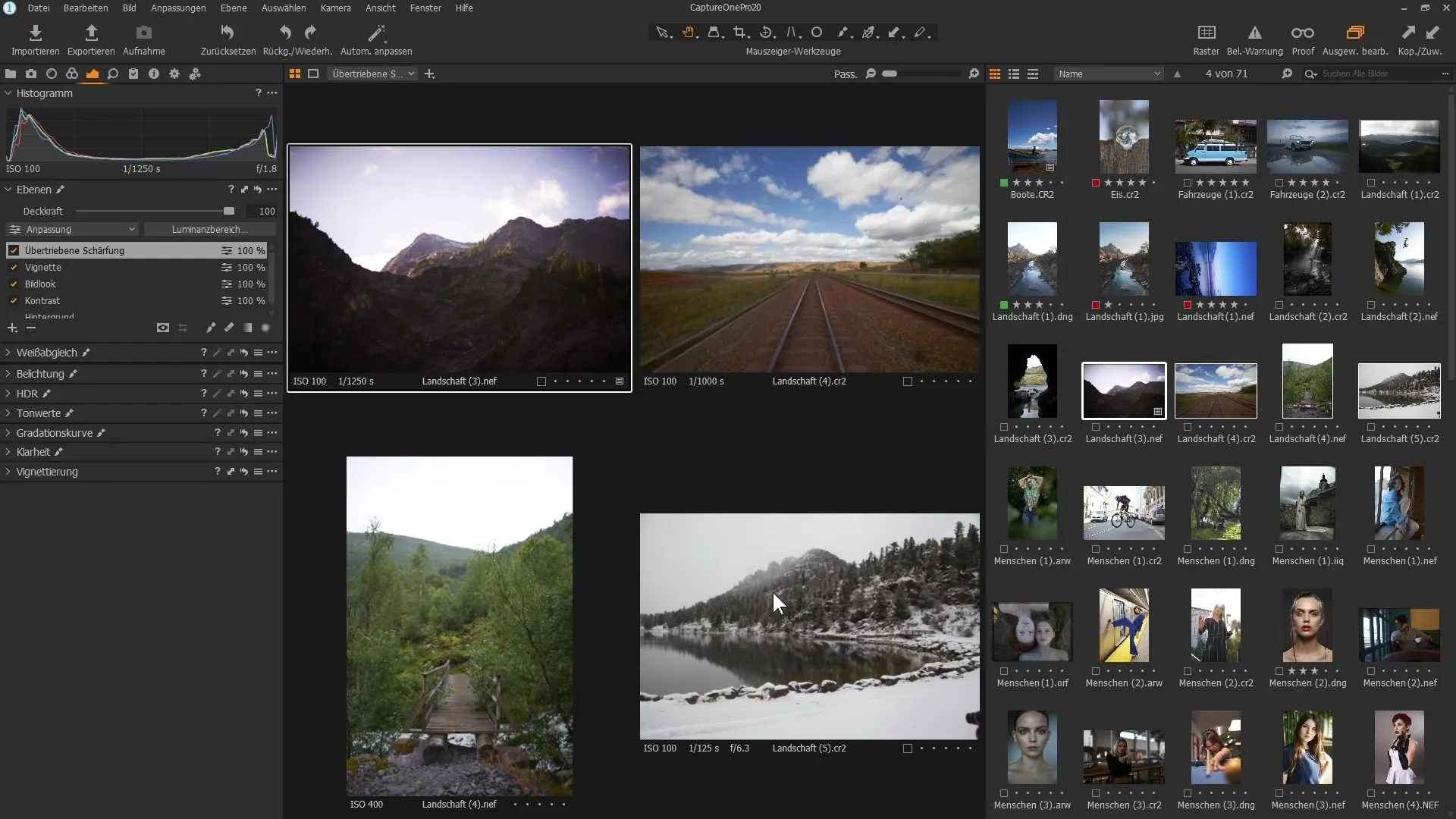Toggle the Bel.-Warnung exposure warning

click(x=1254, y=33)
